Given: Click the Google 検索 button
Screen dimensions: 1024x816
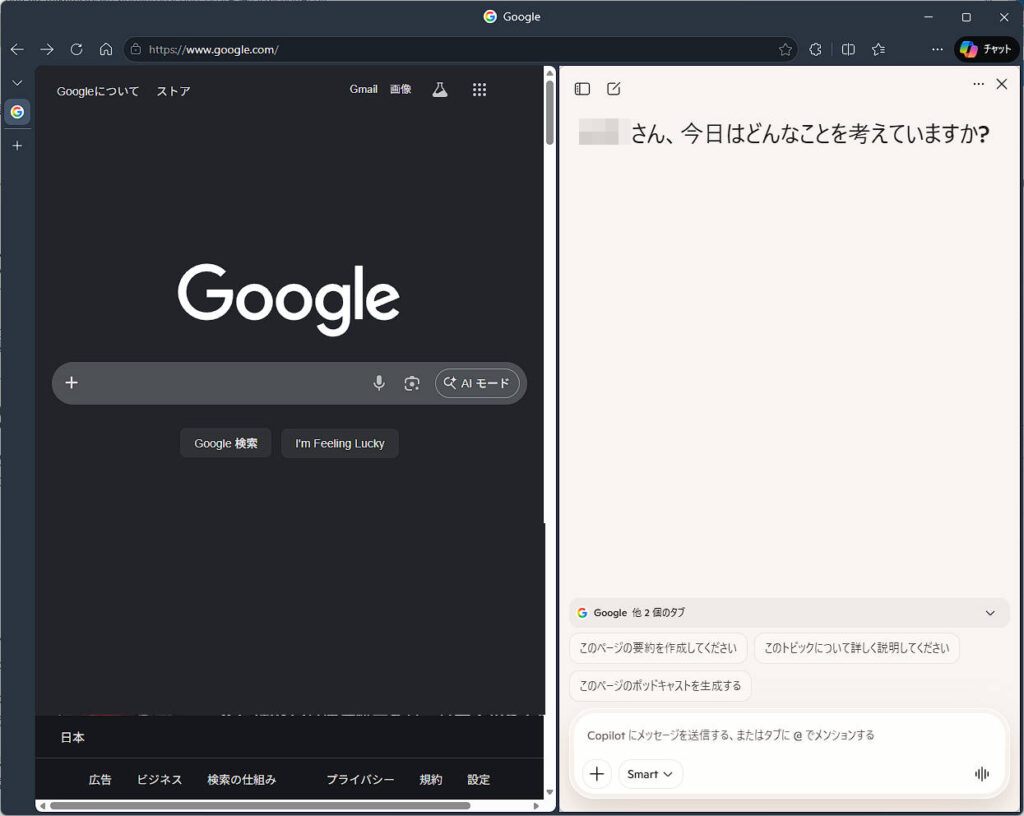Looking at the screenshot, I should click(x=225, y=443).
